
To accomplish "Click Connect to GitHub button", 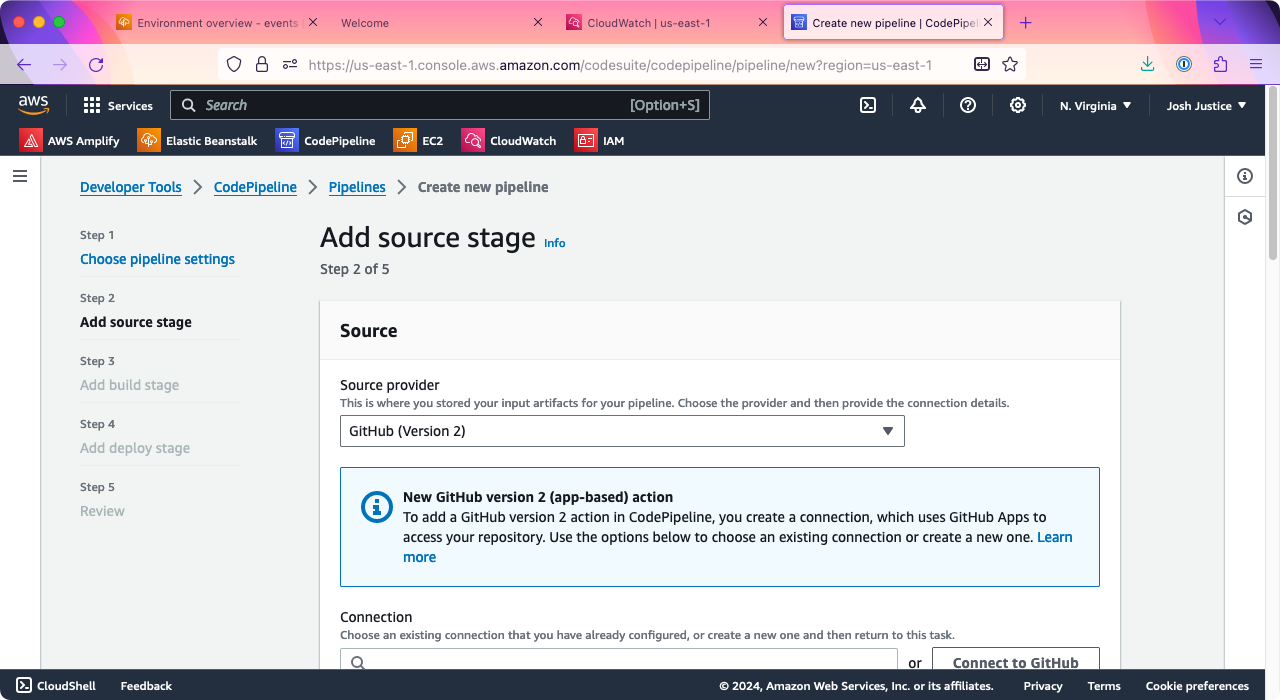I will (x=1016, y=662).
